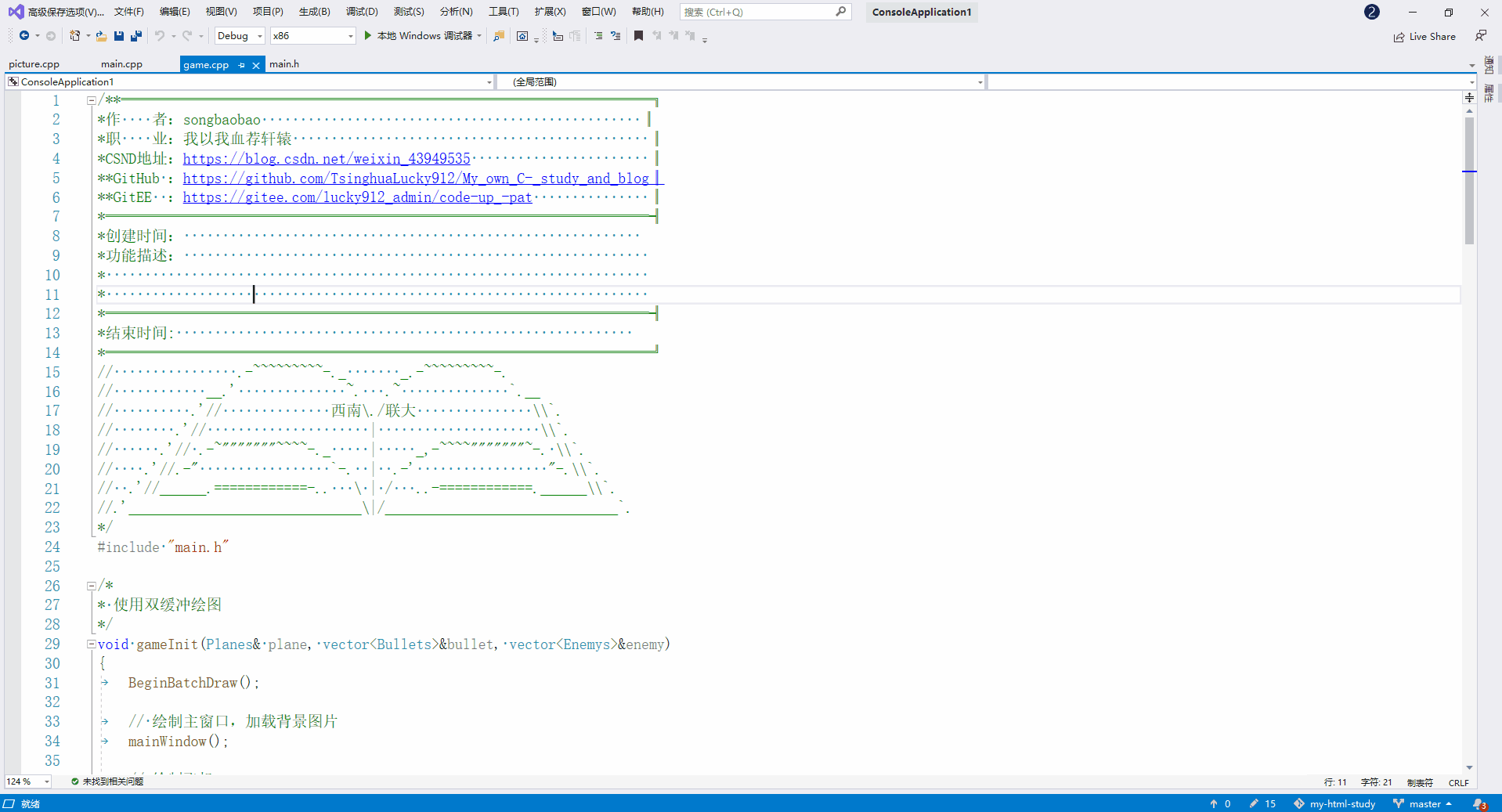Viewport: 1502px width, 812px height.
Task: Open the notifications badge showing 2
Action: (1372, 12)
